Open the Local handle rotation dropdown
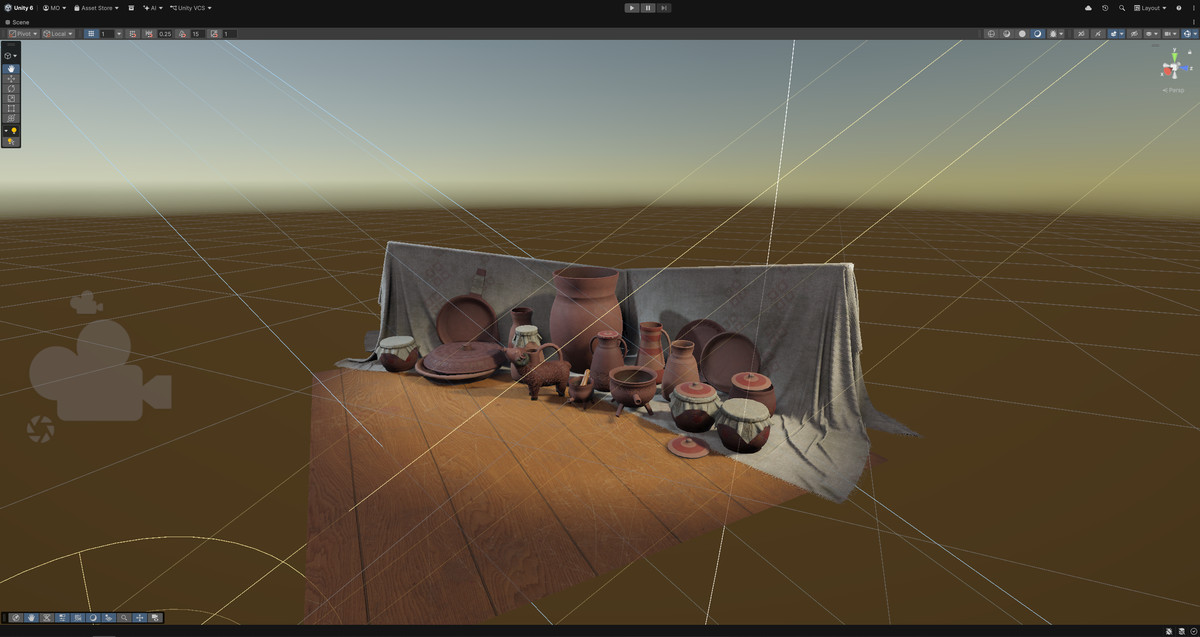Screen dimensions: 1200x637 point(58,33)
